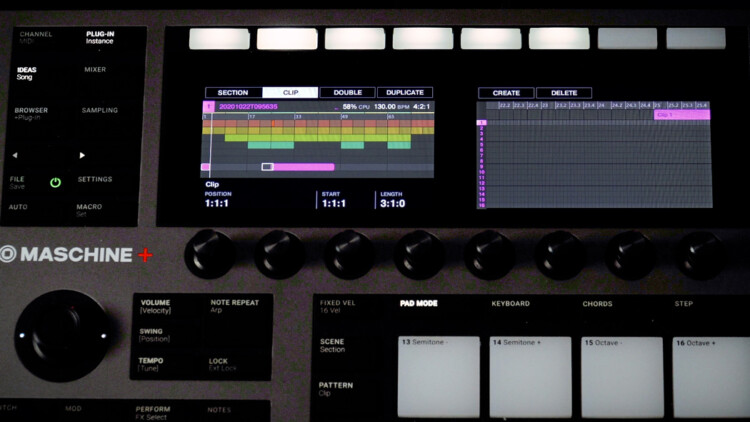Tap the lit soft button above CREATE
The height and width of the screenshot is (422, 750).
pos(491,39)
